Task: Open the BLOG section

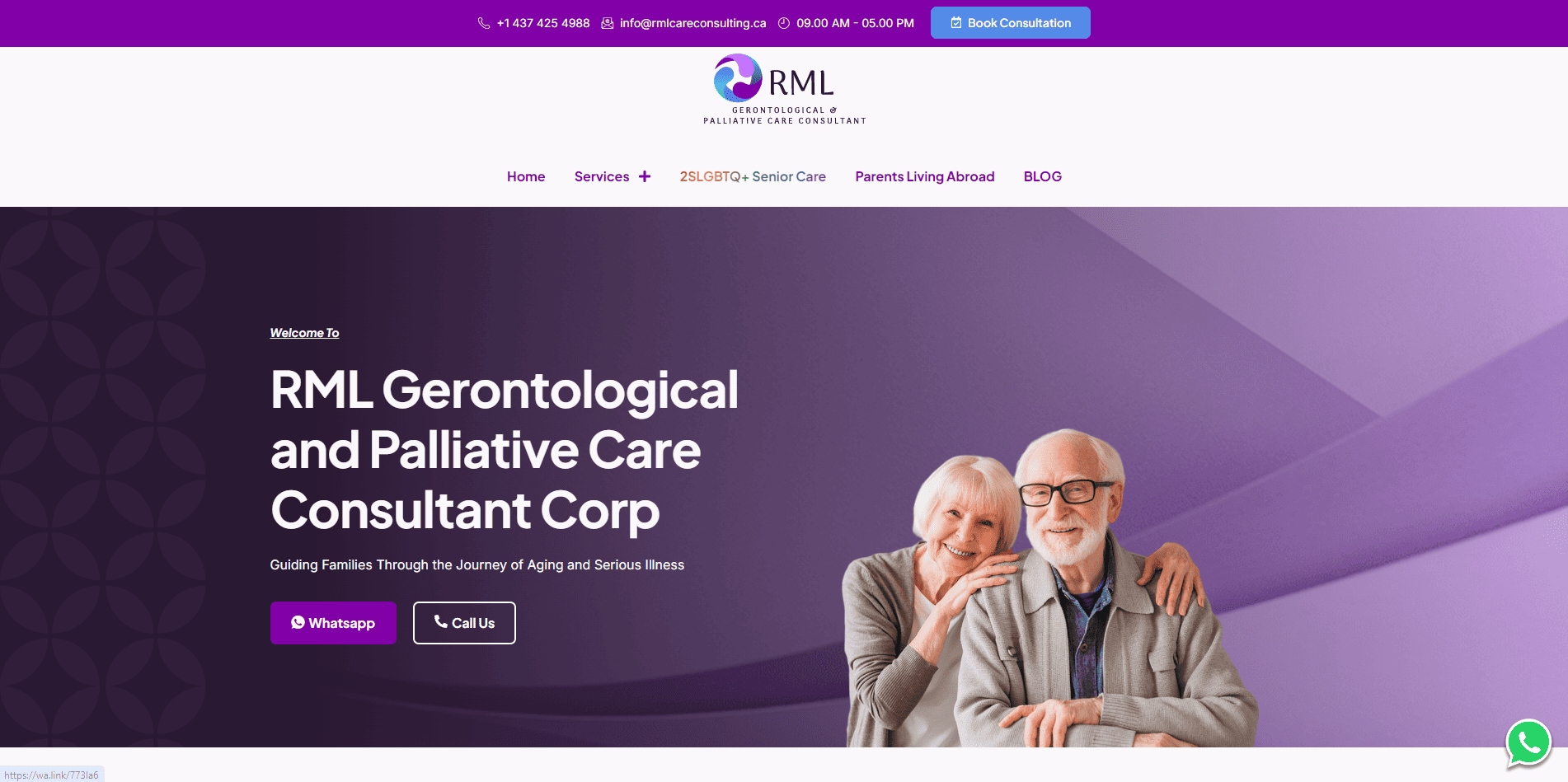Action: [1043, 176]
